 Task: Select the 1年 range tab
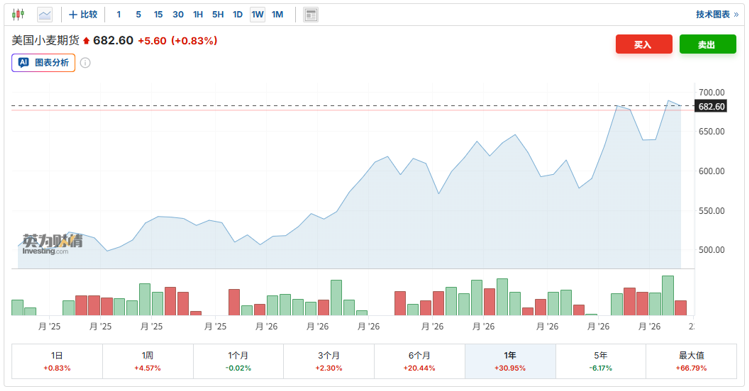coord(510,361)
